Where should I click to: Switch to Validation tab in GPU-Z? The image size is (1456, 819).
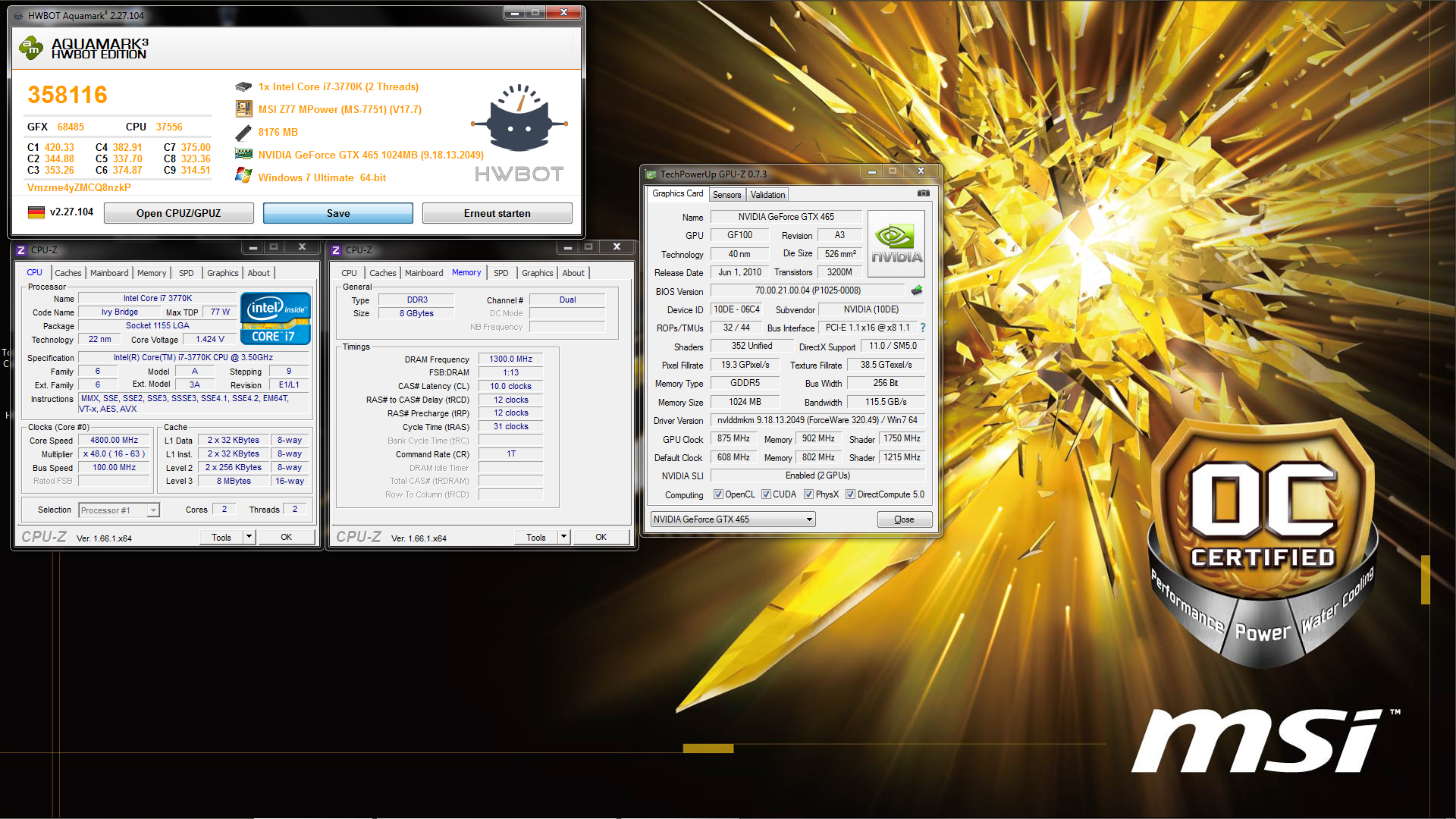tap(767, 195)
